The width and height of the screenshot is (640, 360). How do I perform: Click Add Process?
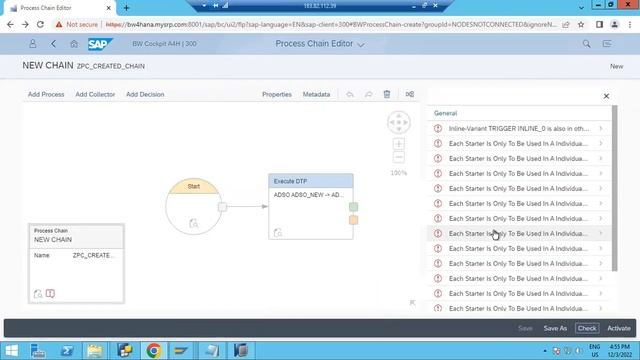click(x=46, y=94)
